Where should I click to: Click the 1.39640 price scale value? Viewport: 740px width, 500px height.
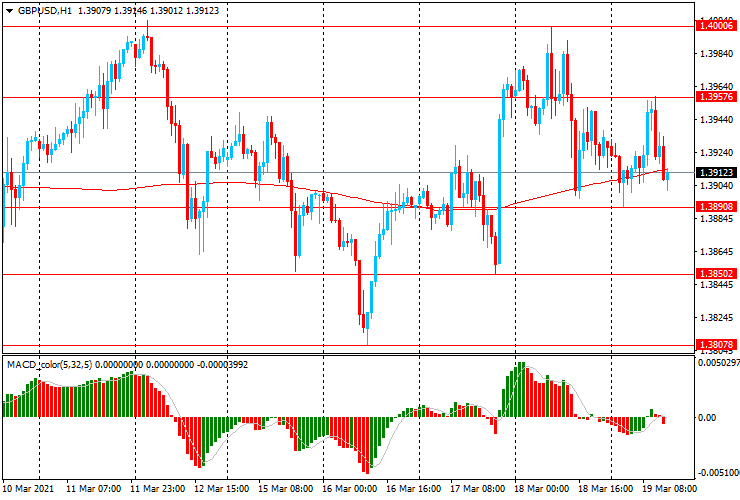tap(716, 86)
